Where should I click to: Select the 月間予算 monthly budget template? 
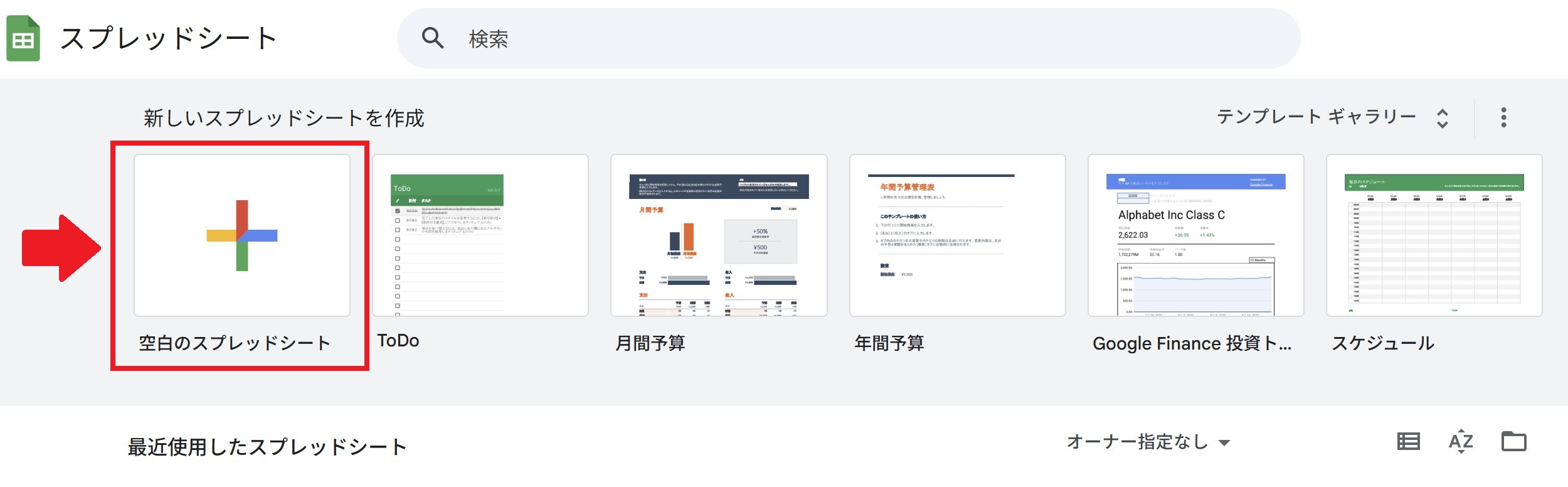719,236
